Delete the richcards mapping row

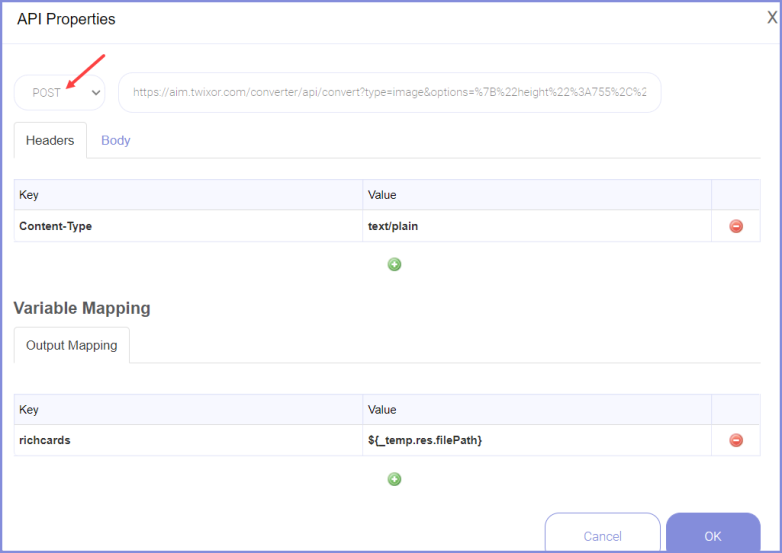pos(736,440)
